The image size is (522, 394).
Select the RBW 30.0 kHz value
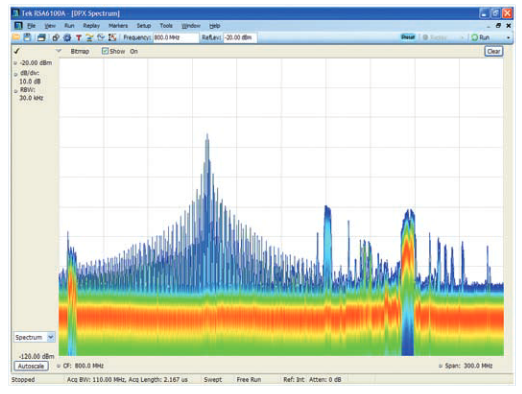pos(31,98)
